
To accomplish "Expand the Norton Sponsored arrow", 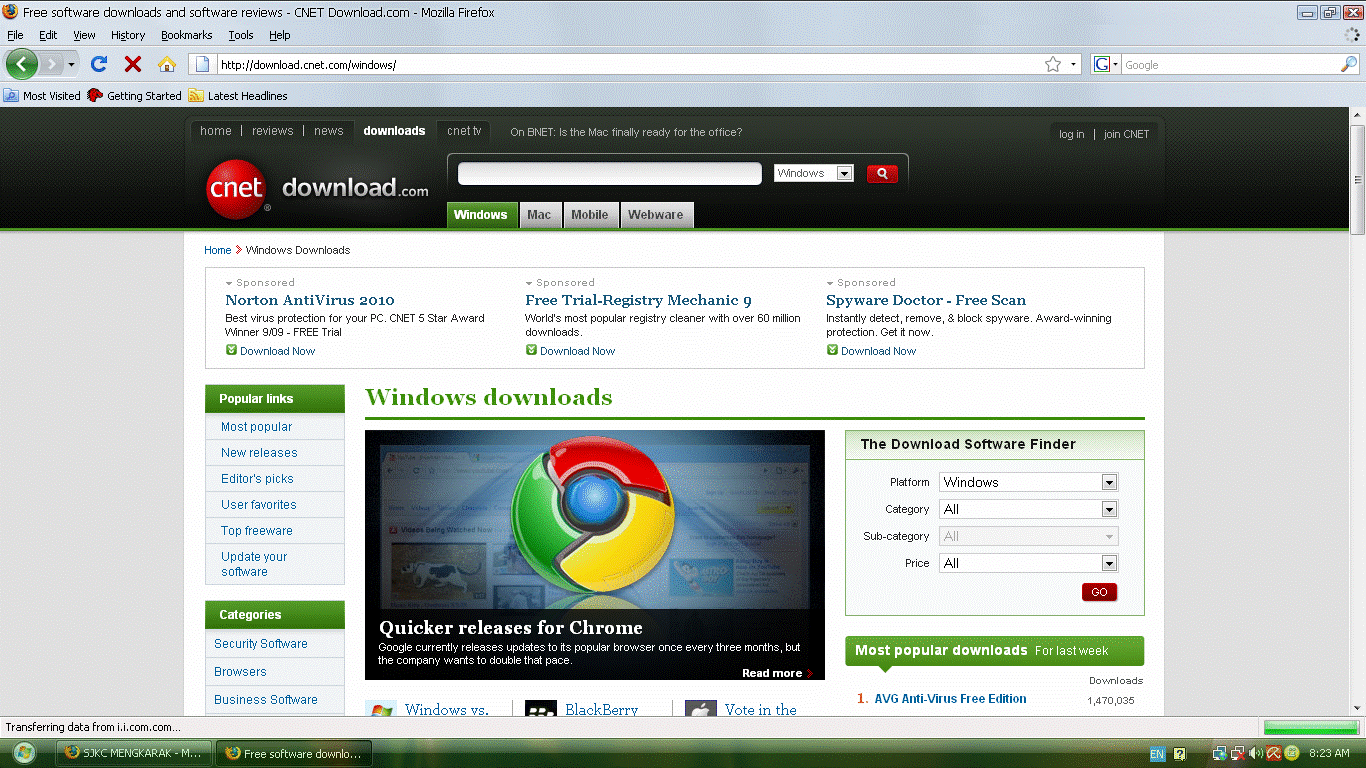I will (229, 284).
